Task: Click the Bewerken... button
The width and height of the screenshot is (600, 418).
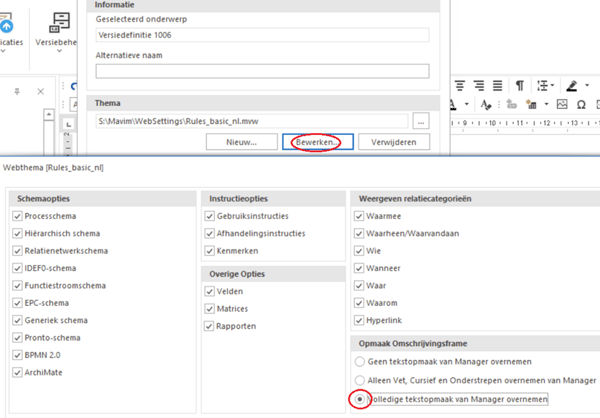Action: coord(315,142)
